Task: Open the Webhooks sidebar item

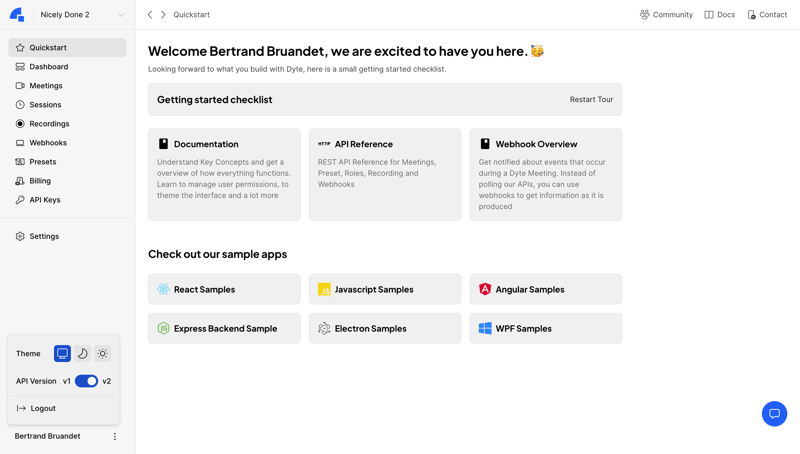Action: [x=48, y=143]
